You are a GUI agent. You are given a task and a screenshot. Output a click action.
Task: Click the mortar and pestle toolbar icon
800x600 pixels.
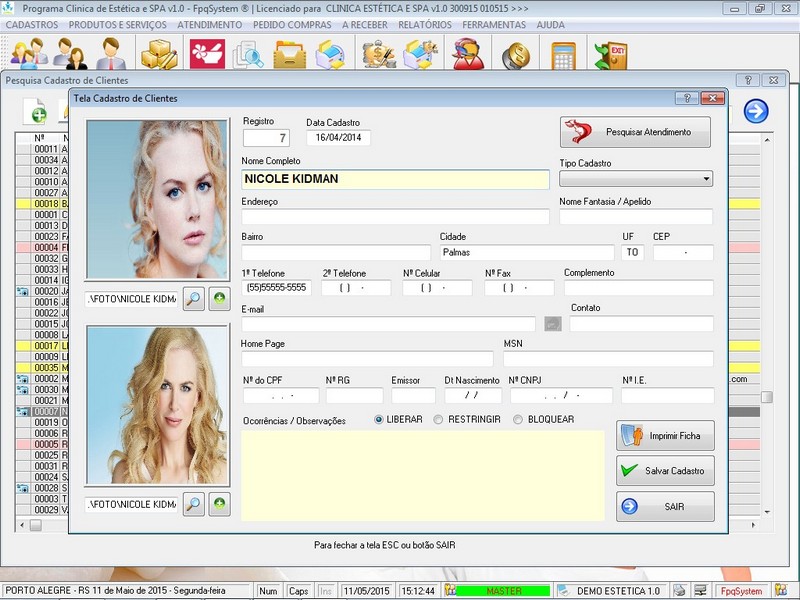coord(207,53)
